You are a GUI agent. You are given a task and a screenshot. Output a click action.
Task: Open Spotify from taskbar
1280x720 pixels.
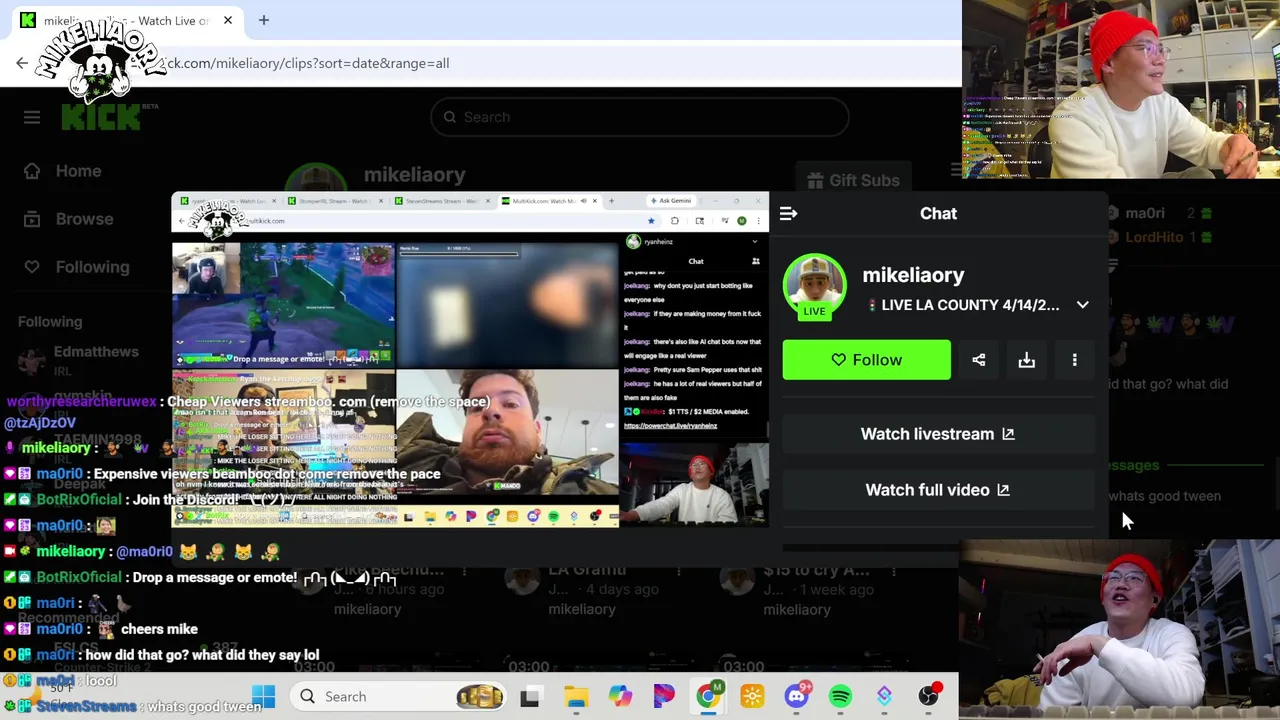[x=840, y=696]
